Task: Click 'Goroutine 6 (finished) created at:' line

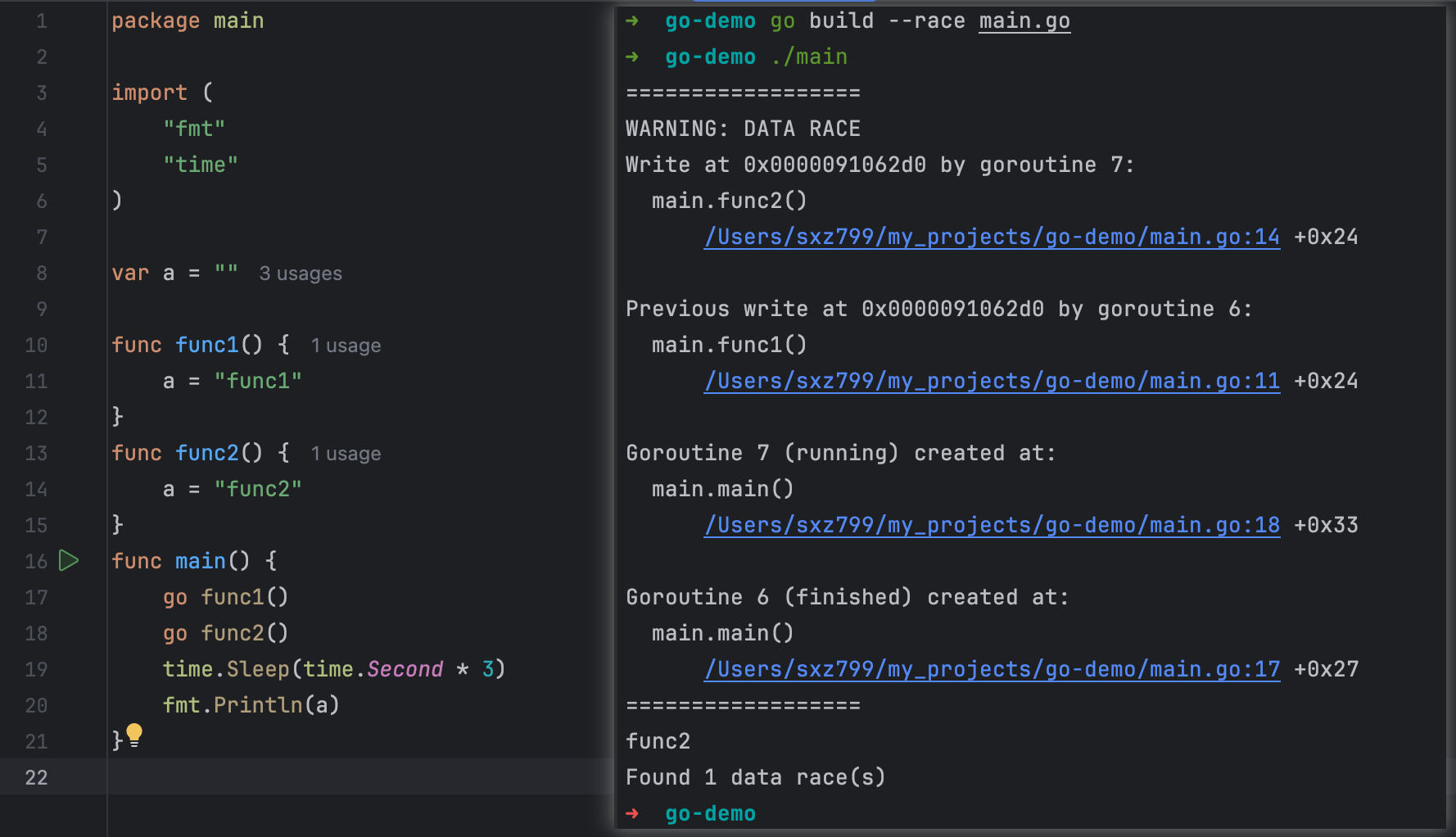Action: pyautogui.click(x=848, y=598)
